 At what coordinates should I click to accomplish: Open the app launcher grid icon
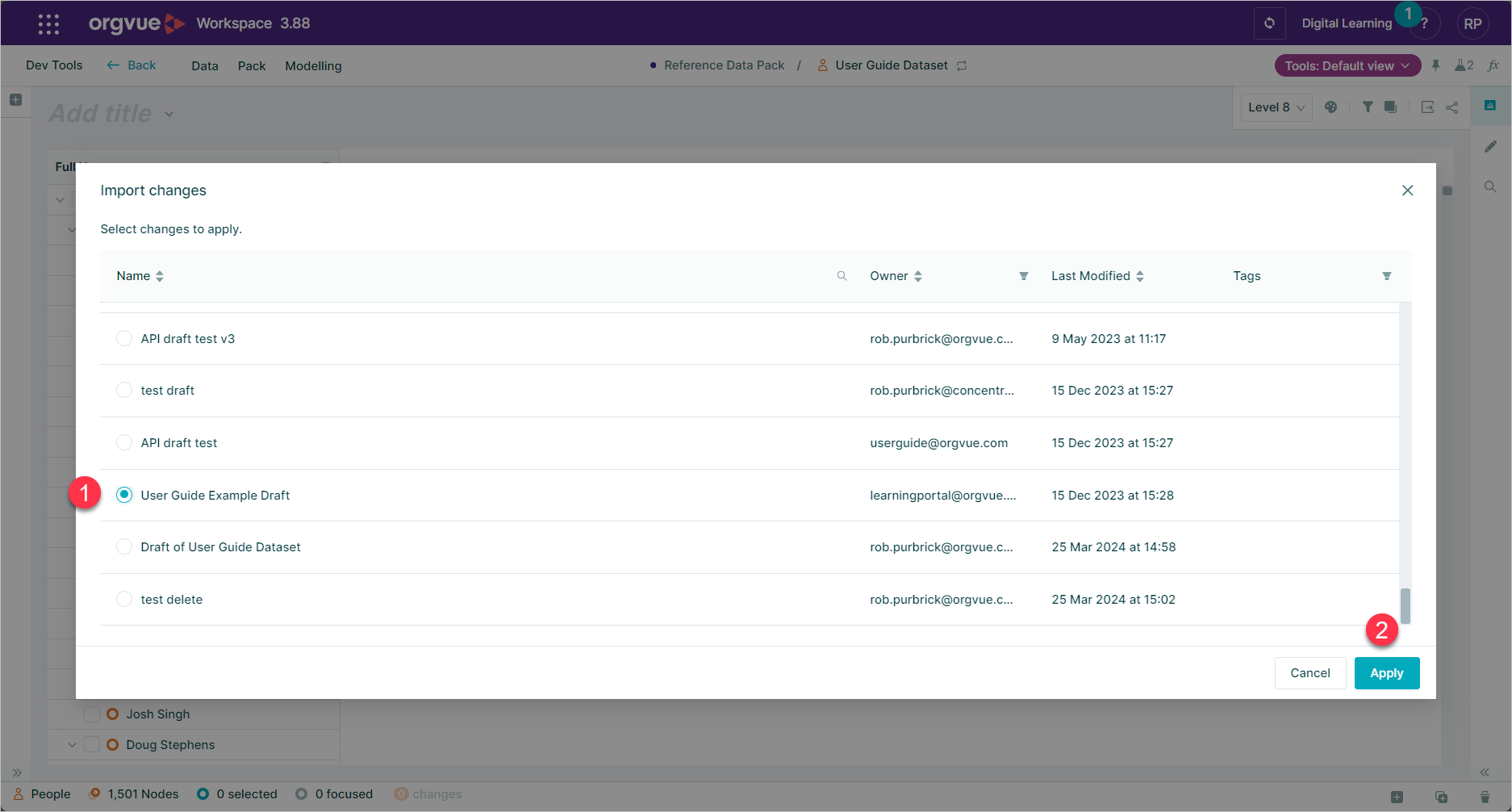tap(48, 23)
